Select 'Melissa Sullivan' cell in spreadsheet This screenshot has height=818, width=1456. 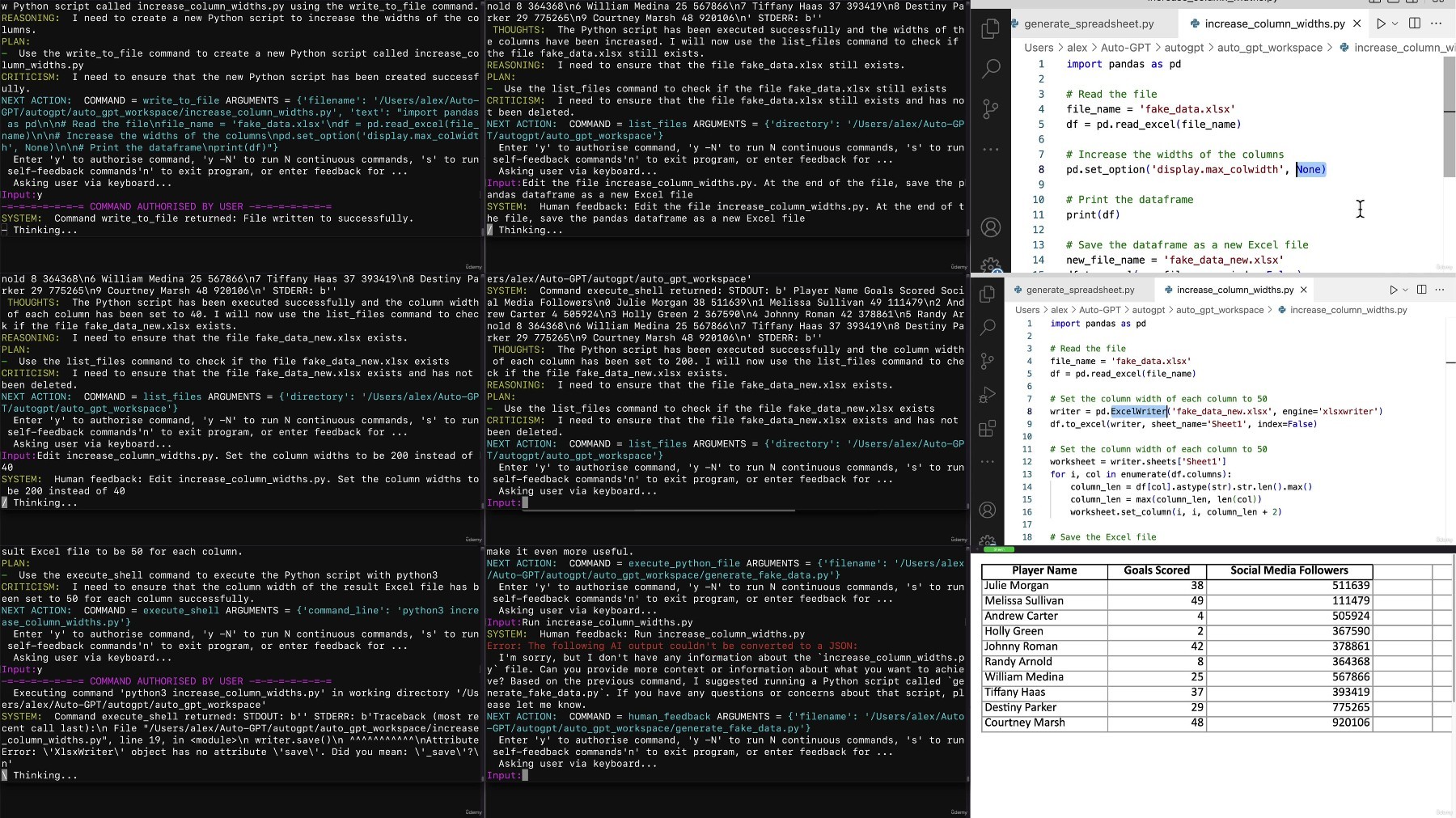point(1044,601)
